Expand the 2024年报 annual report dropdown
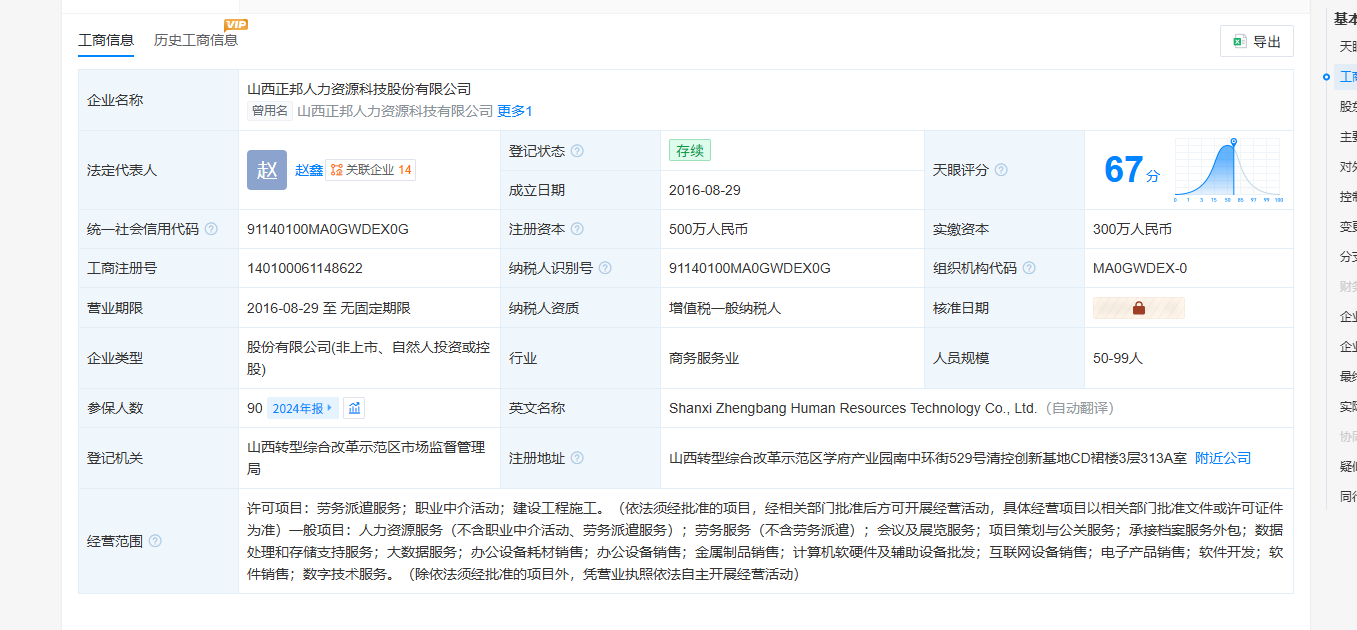Viewport: 1357px width, 630px height. click(303, 408)
